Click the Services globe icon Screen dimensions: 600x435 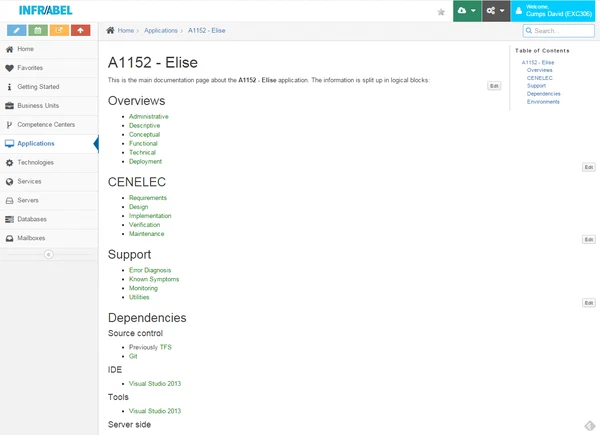coord(10,182)
